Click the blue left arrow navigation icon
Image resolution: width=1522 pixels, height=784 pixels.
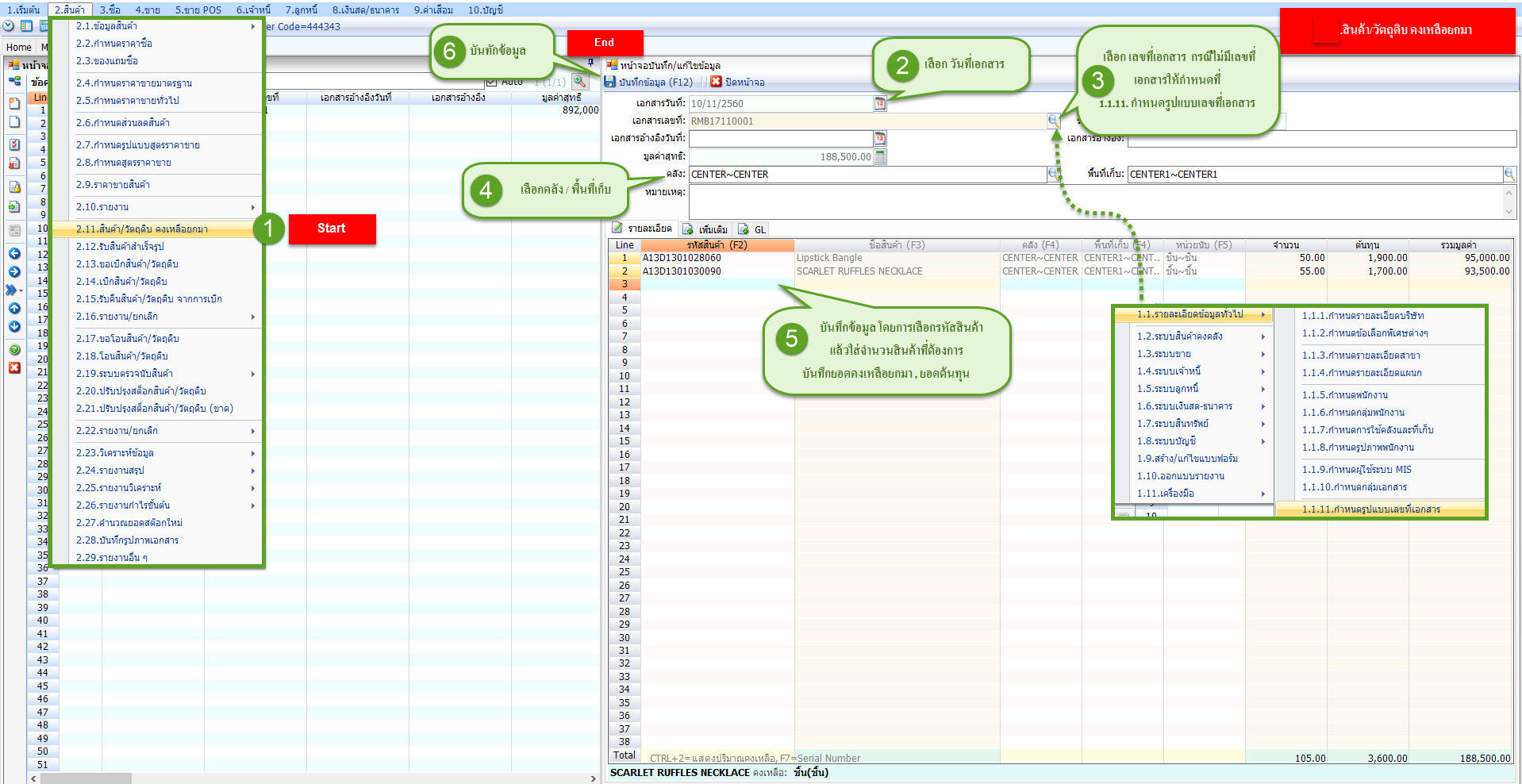14,254
